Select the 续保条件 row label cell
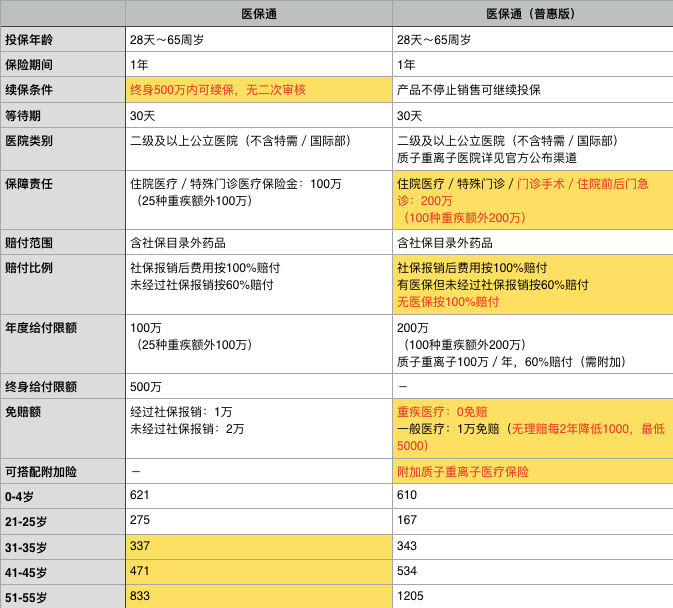This screenshot has height=608, width=673. (62, 90)
